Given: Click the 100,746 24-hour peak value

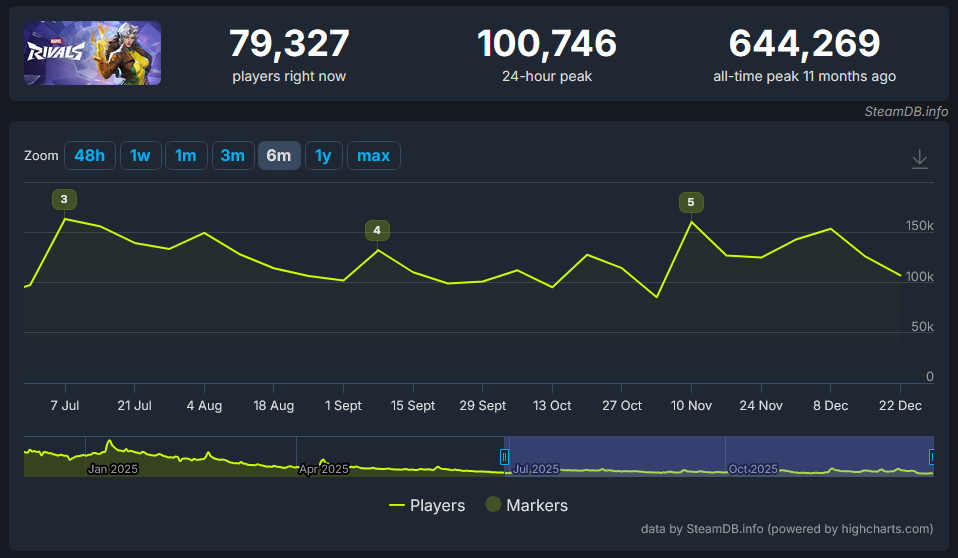Looking at the screenshot, I should (547, 44).
